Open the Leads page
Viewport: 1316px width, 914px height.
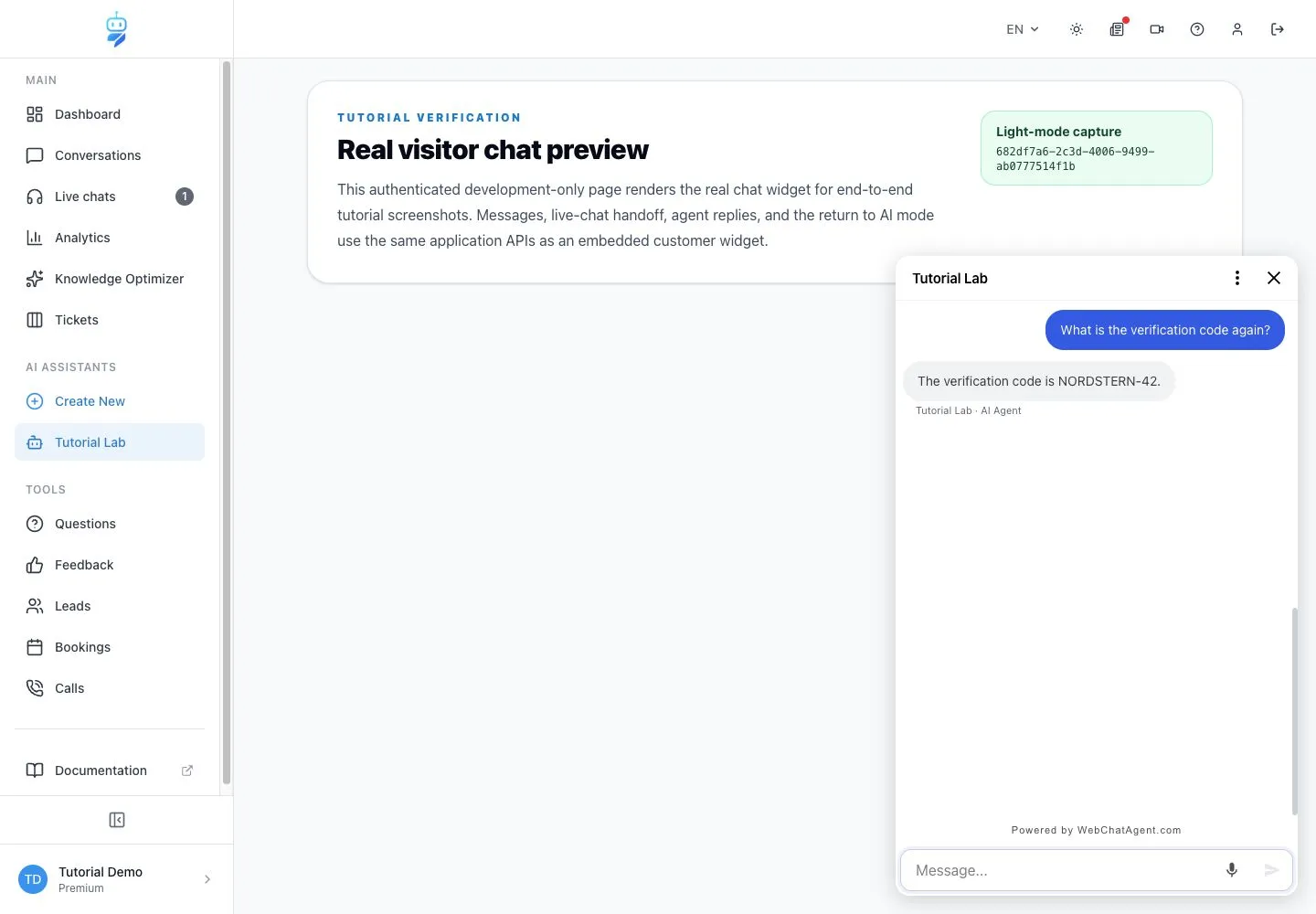click(x=110, y=606)
